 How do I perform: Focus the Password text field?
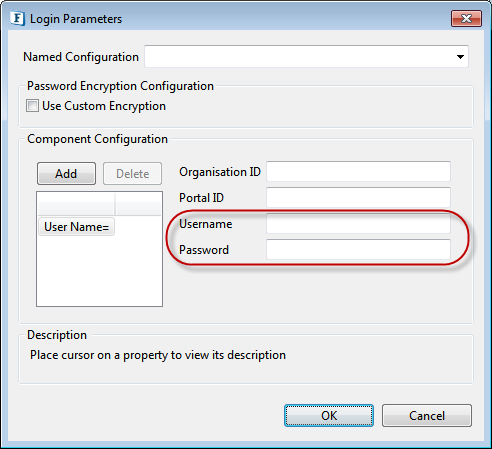358,249
